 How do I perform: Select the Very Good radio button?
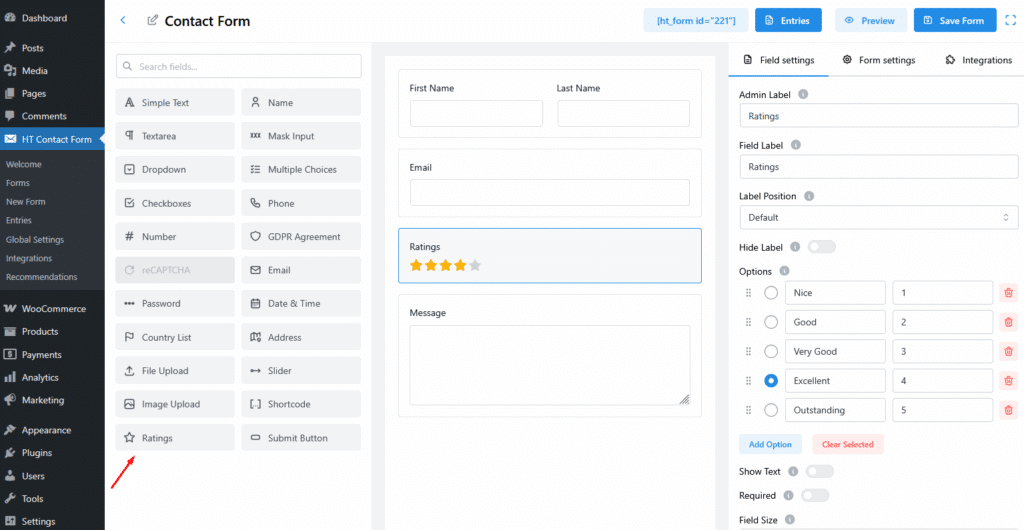(x=771, y=352)
